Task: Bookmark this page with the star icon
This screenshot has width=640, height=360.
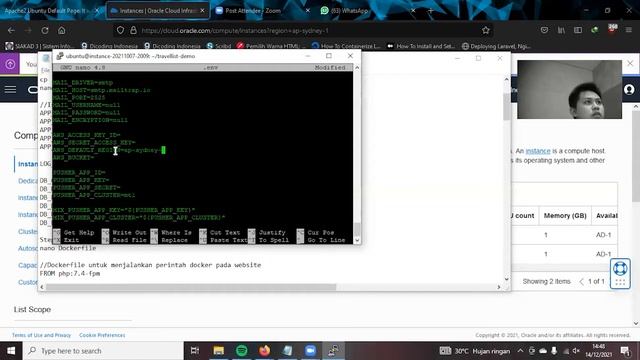Action: coord(485,30)
